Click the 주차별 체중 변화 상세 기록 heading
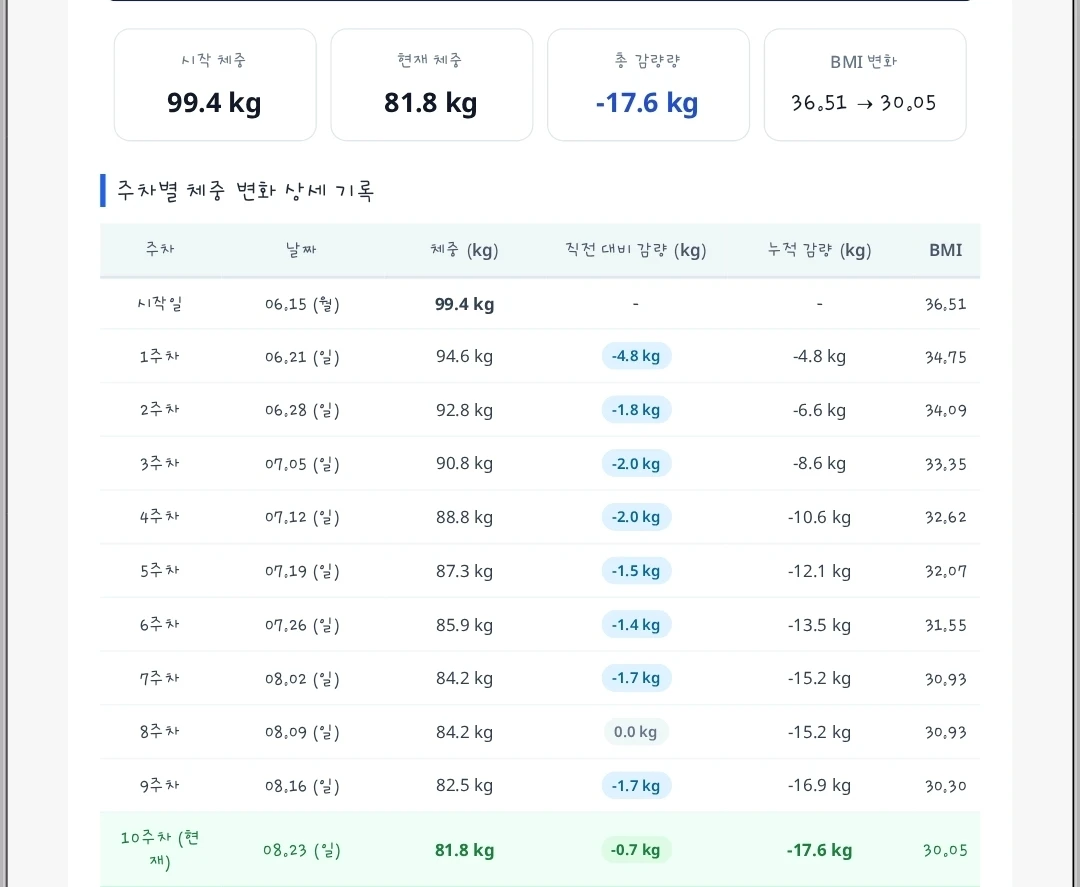1080x887 pixels. tap(245, 191)
